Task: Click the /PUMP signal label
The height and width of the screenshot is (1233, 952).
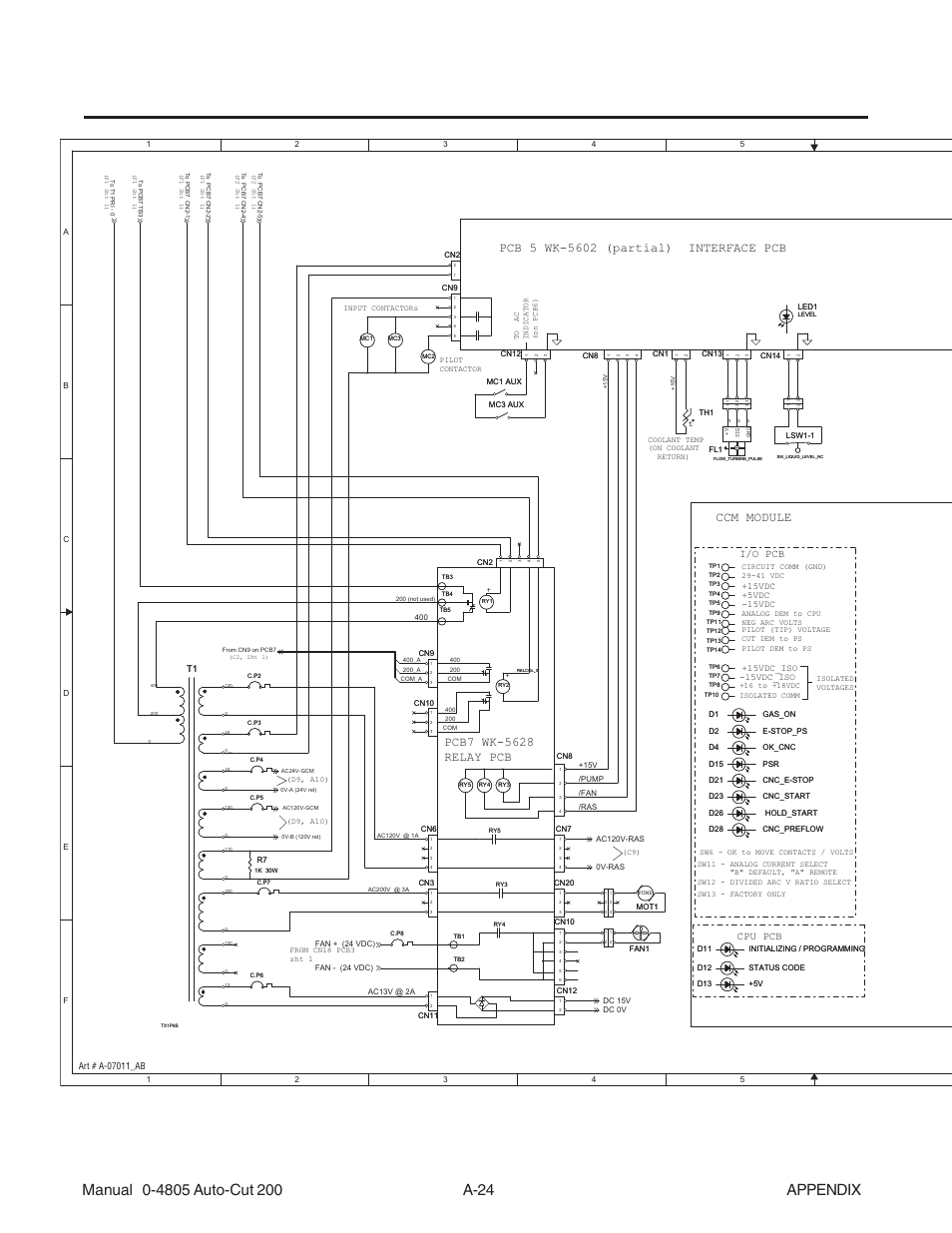Action: pos(591,779)
